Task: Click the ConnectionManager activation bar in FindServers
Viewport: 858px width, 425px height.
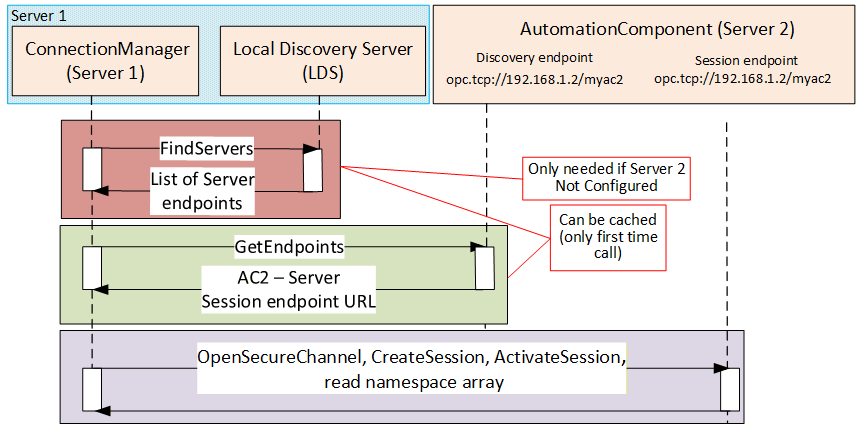Action: [91, 168]
